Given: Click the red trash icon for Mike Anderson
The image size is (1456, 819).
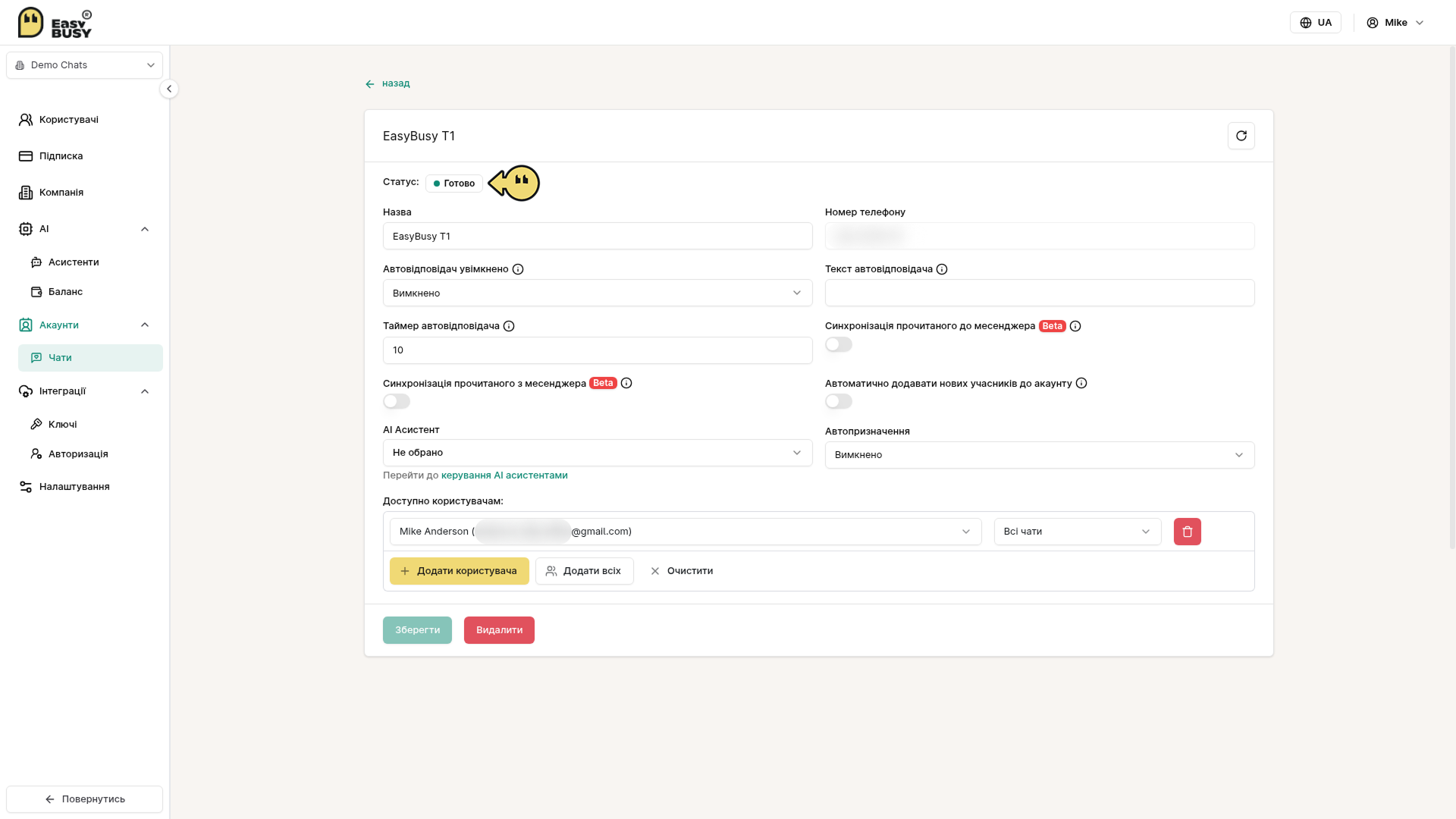Looking at the screenshot, I should click(x=1187, y=532).
